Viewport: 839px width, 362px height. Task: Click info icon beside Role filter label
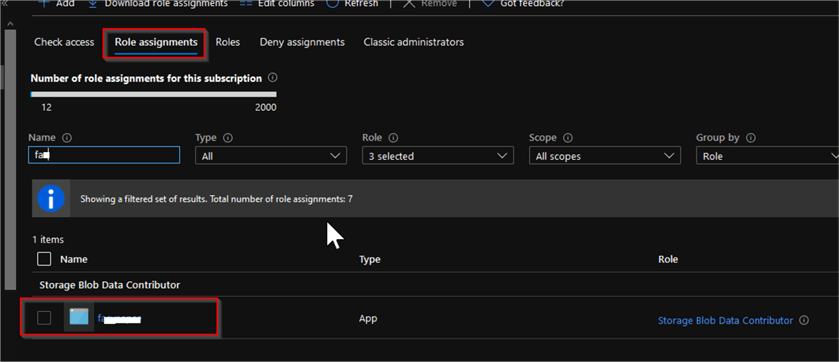tap(393, 138)
